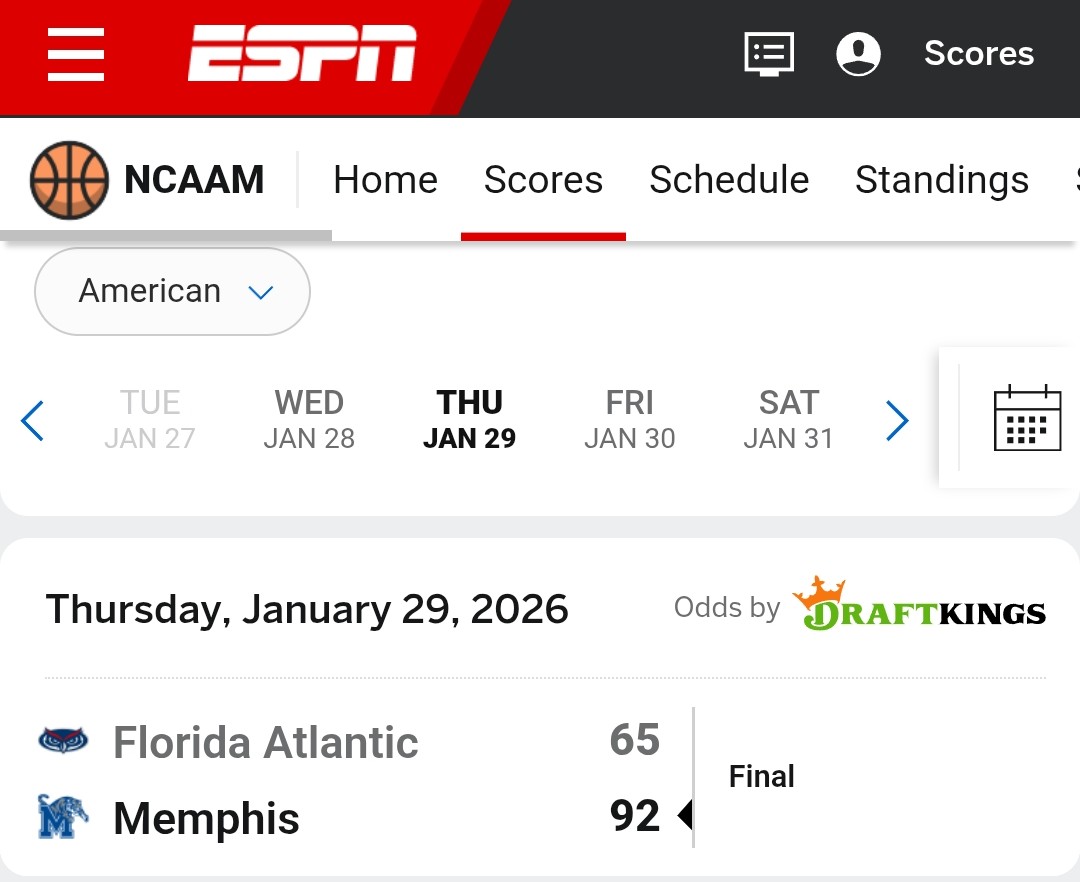This screenshot has height=882, width=1080.
Task: Open the calendar date picker
Action: (x=1027, y=418)
